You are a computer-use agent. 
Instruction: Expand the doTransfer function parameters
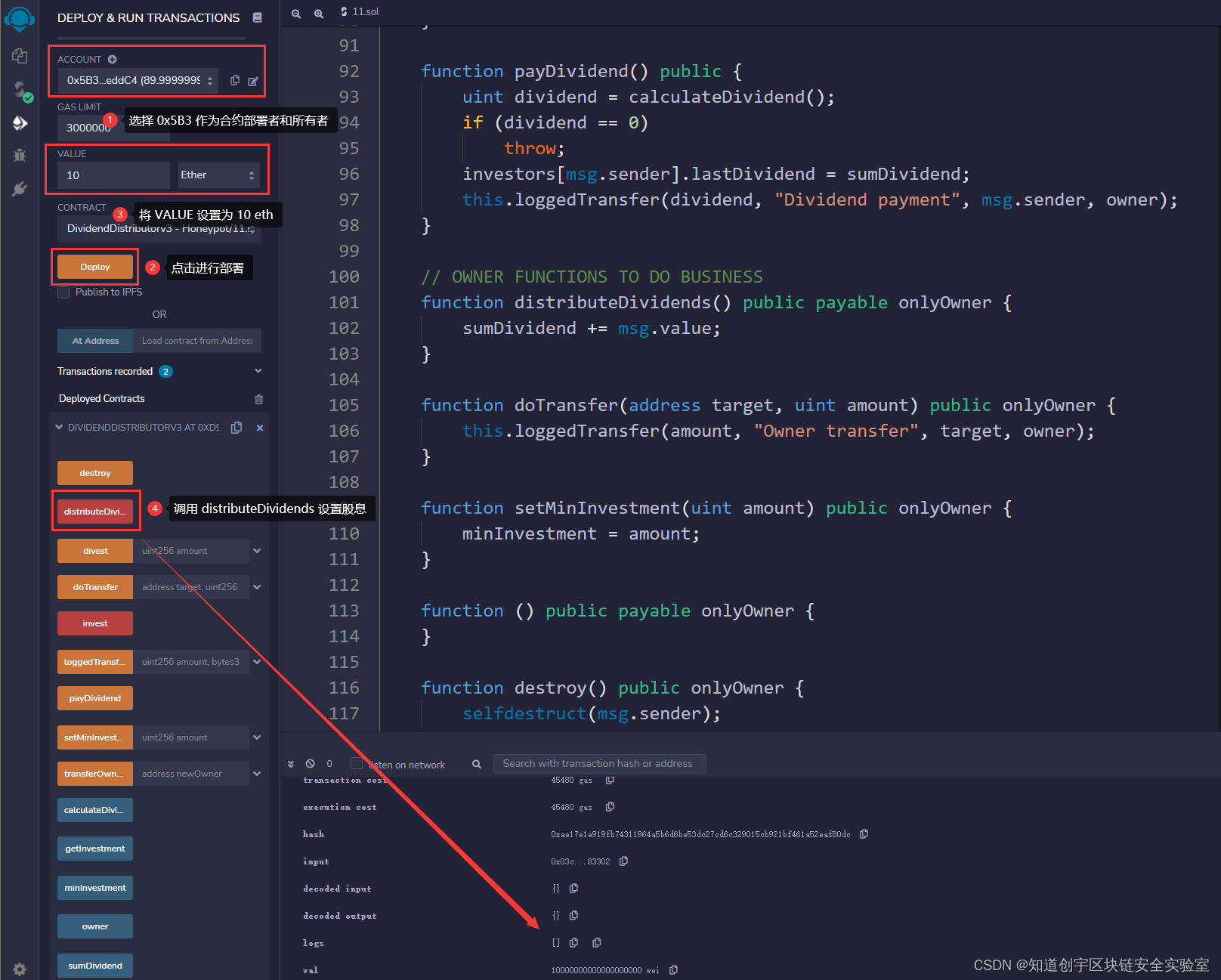click(x=257, y=587)
